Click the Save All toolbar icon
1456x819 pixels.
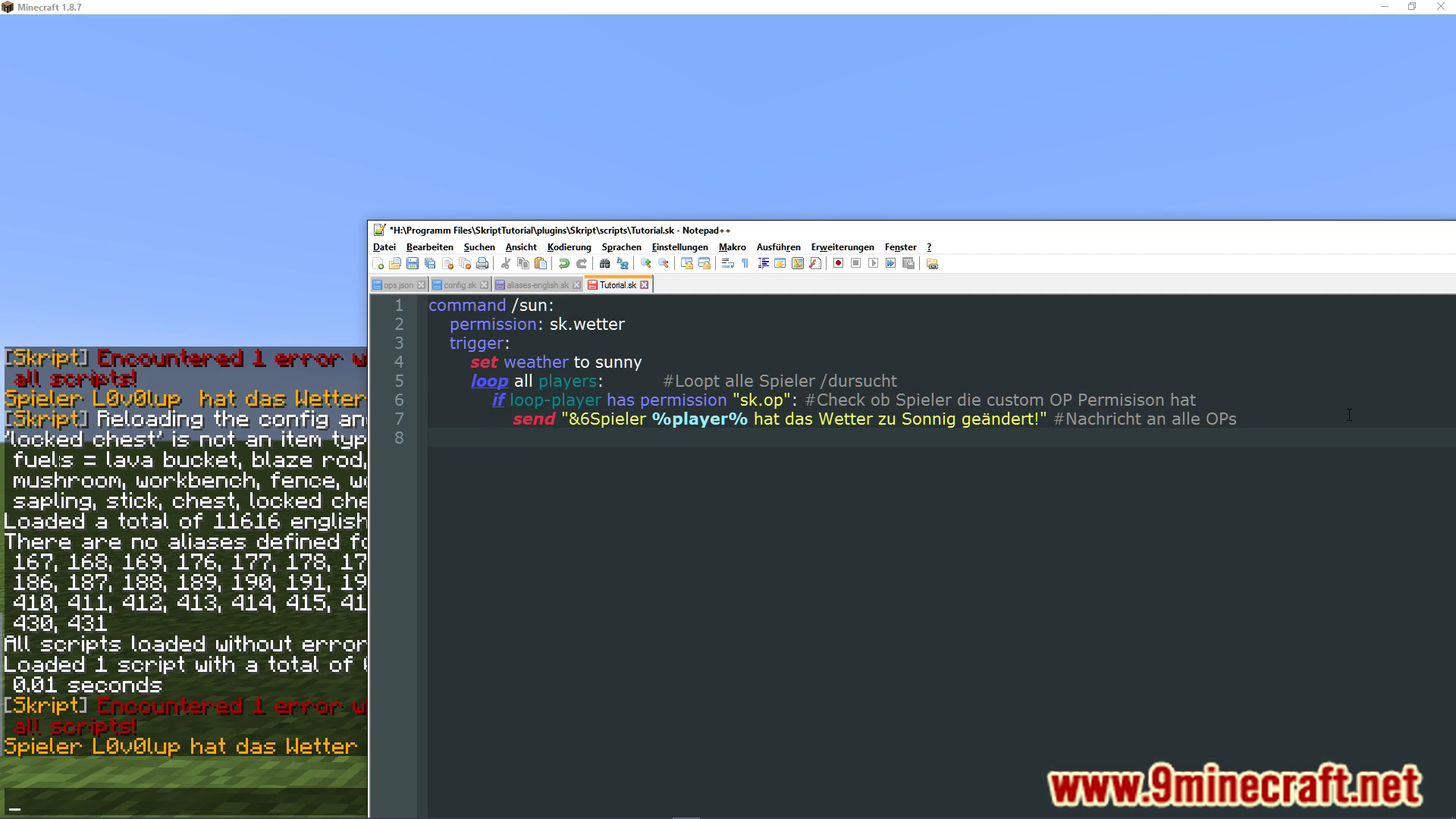pyautogui.click(x=430, y=264)
